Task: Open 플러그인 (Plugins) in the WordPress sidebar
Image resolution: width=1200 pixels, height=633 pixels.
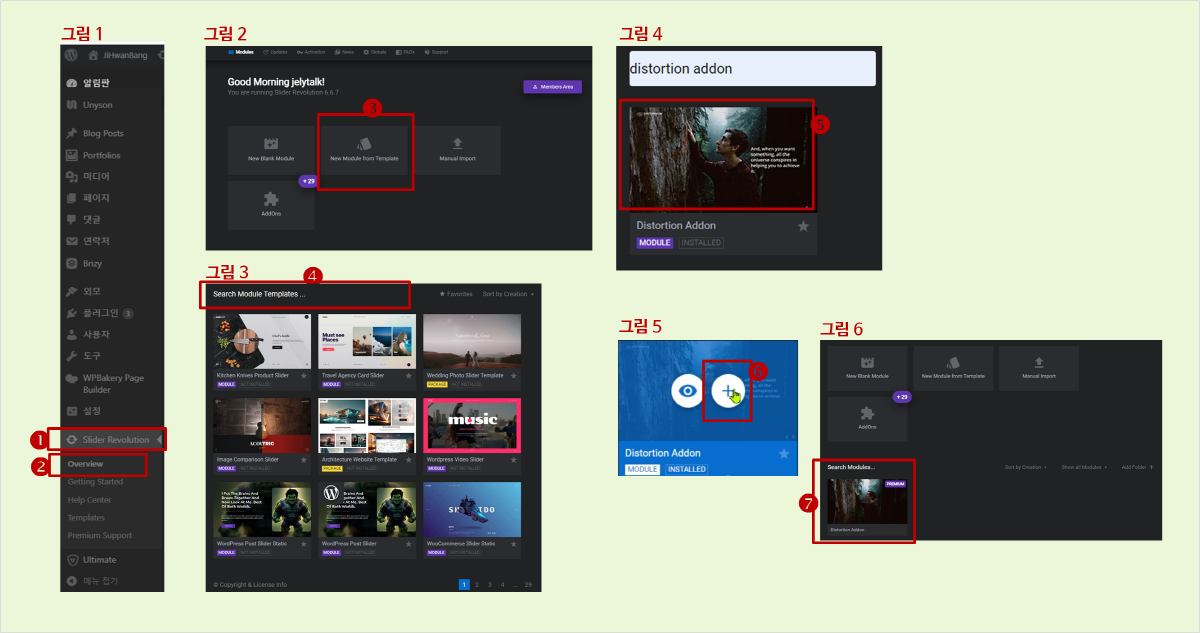Action: 100,313
